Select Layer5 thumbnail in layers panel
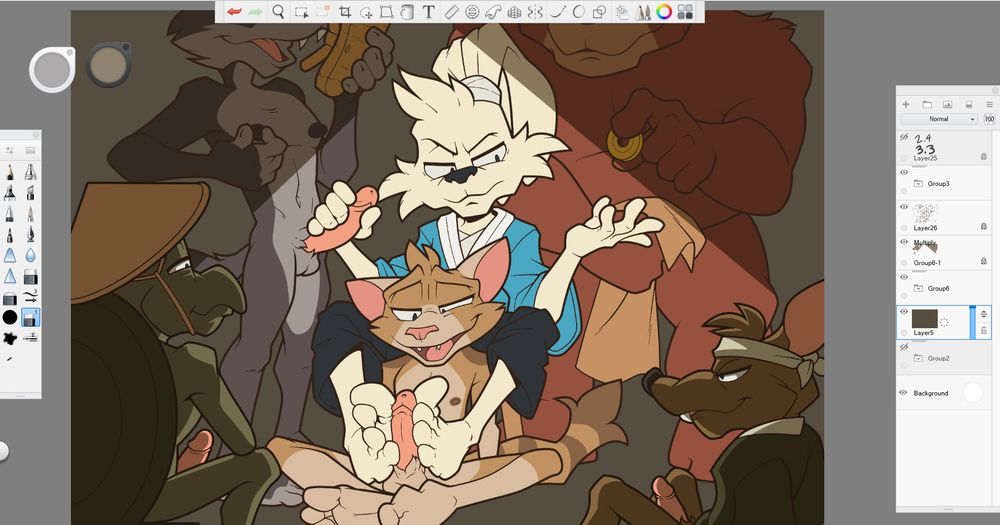The width and height of the screenshot is (1000, 525). [925, 319]
